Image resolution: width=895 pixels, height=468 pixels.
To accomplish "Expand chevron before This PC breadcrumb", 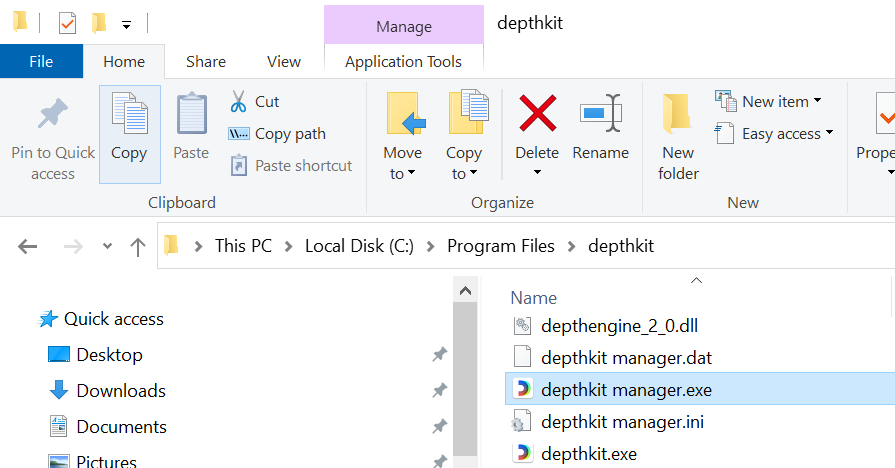I will click(198, 246).
